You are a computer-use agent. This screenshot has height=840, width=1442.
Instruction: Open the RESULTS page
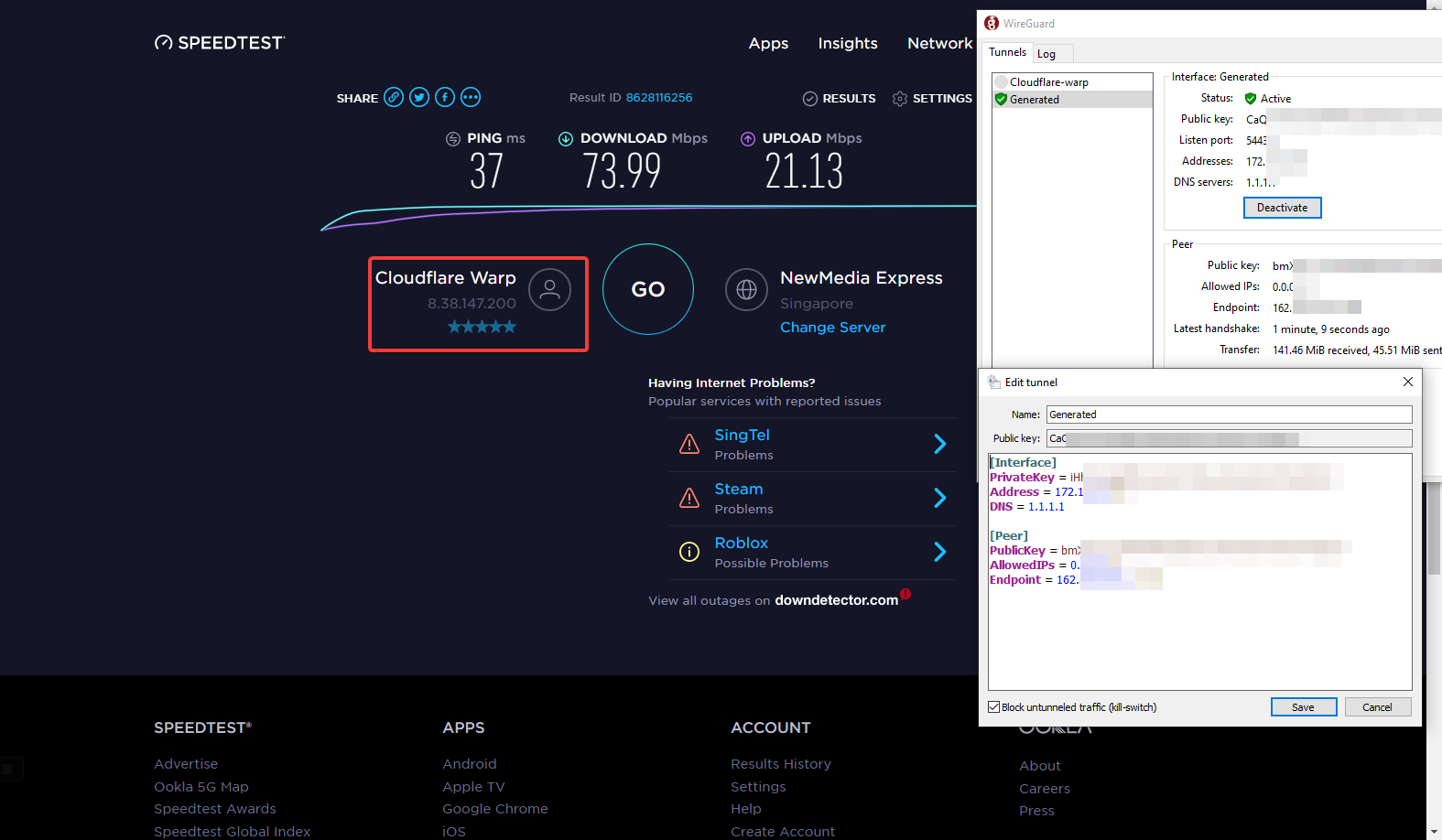839,99
